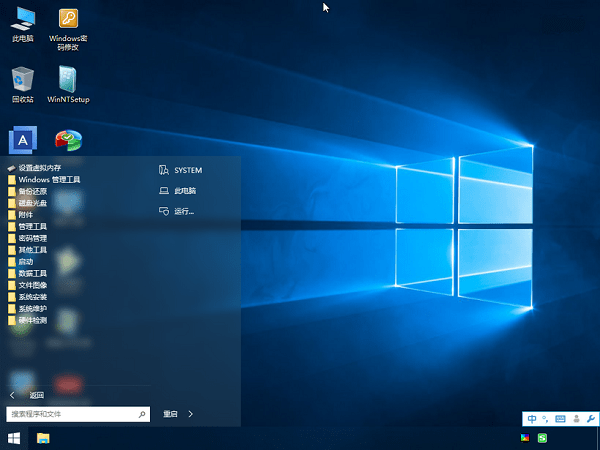Open 设置虚拟内存 from the start menu
The width and height of the screenshot is (600, 450).
(x=34, y=168)
